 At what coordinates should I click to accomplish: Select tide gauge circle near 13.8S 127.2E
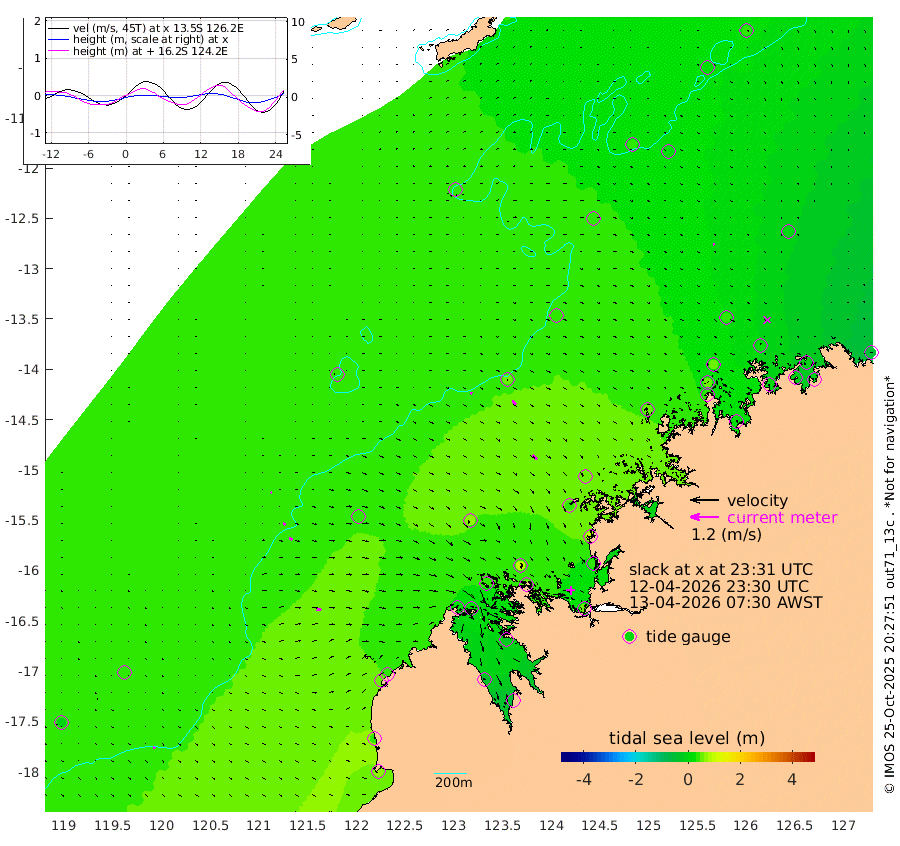(x=871, y=352)
